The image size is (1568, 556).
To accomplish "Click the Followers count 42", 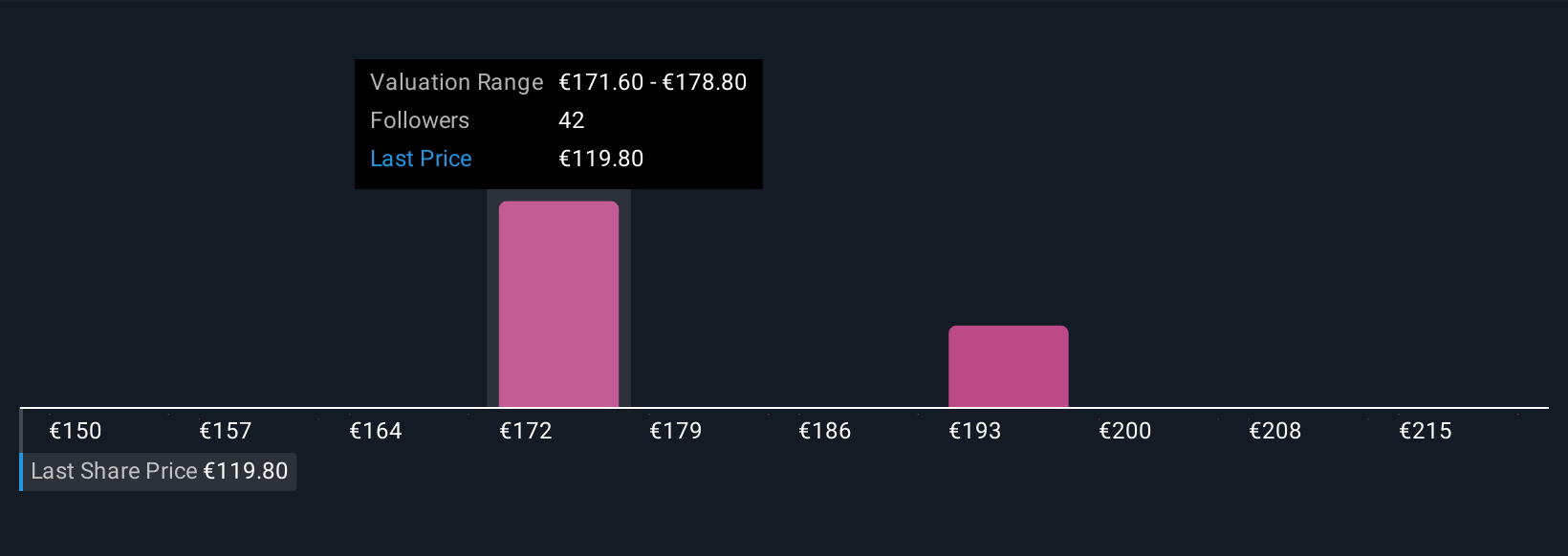I will pyautogui.click(x=572, y=120).
